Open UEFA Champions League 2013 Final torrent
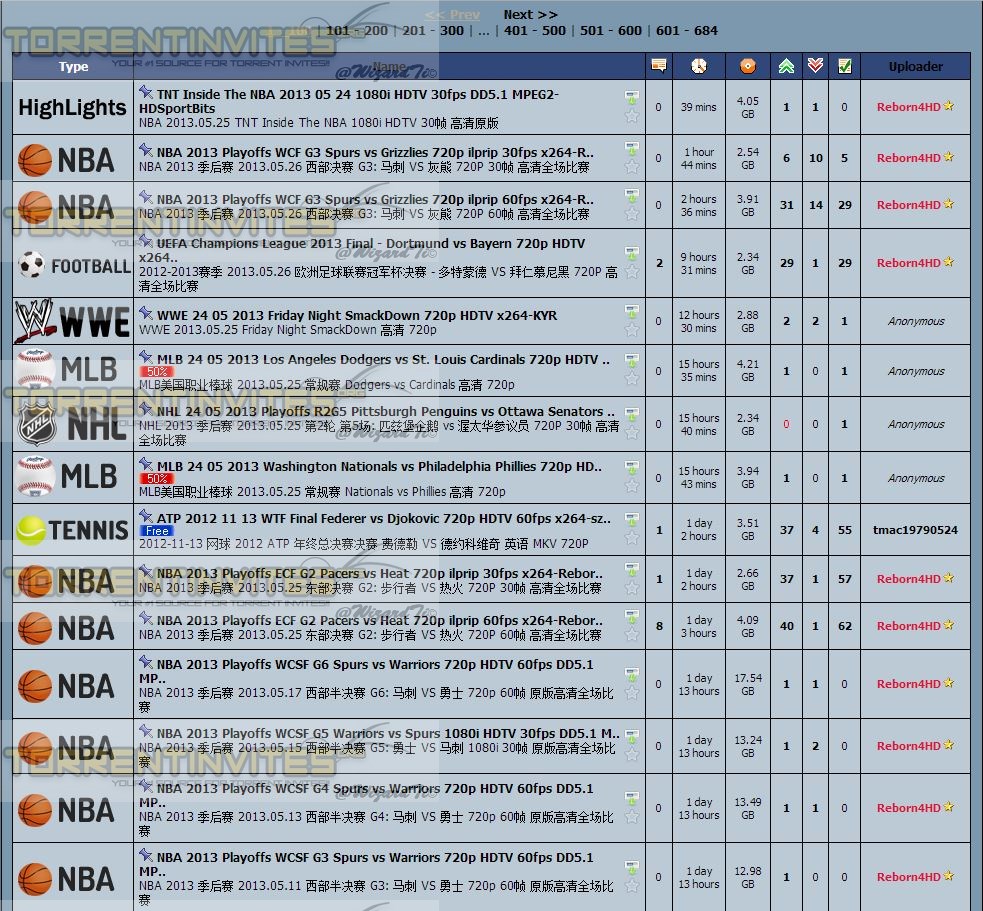The image size is (983, 911). click(x=362, y=250)
